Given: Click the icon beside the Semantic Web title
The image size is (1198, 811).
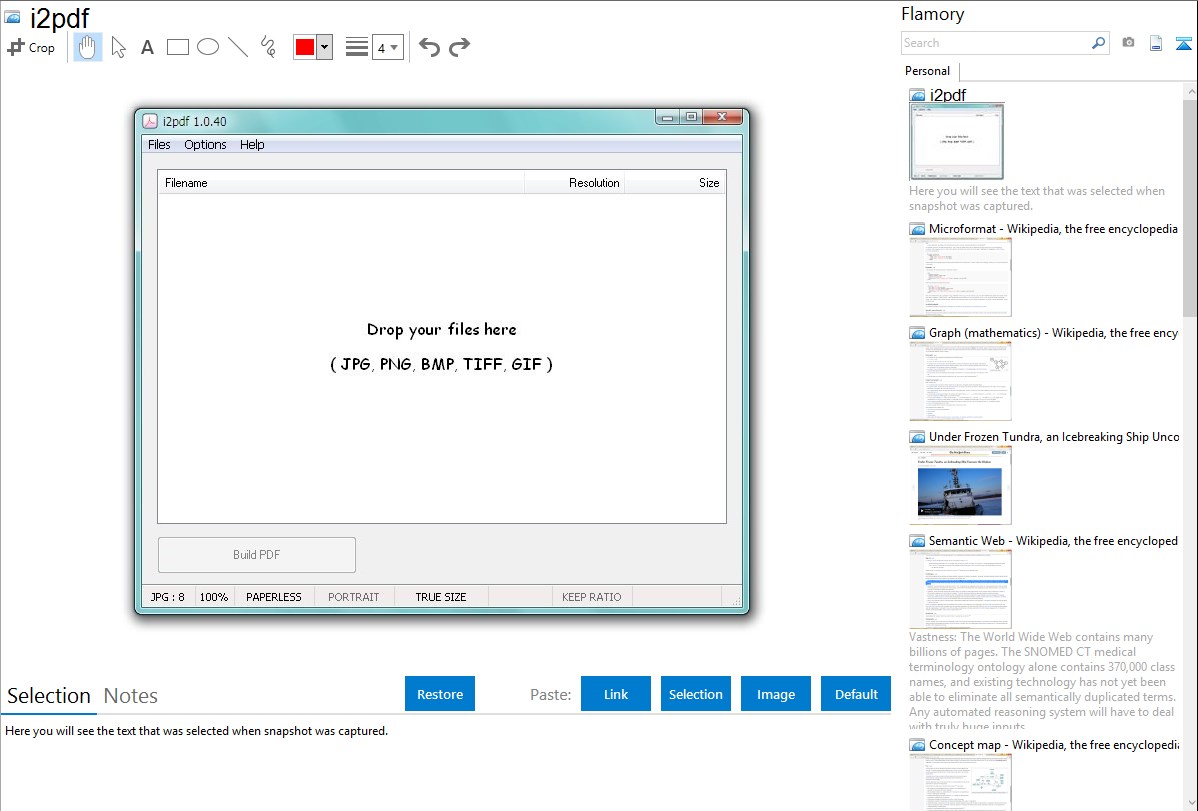Looking at the screenshot, I should pos(917,541).
